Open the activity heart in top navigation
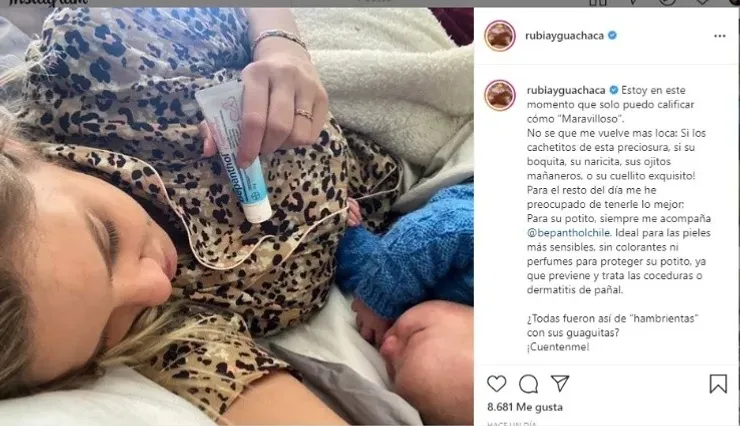 point(702,2)
